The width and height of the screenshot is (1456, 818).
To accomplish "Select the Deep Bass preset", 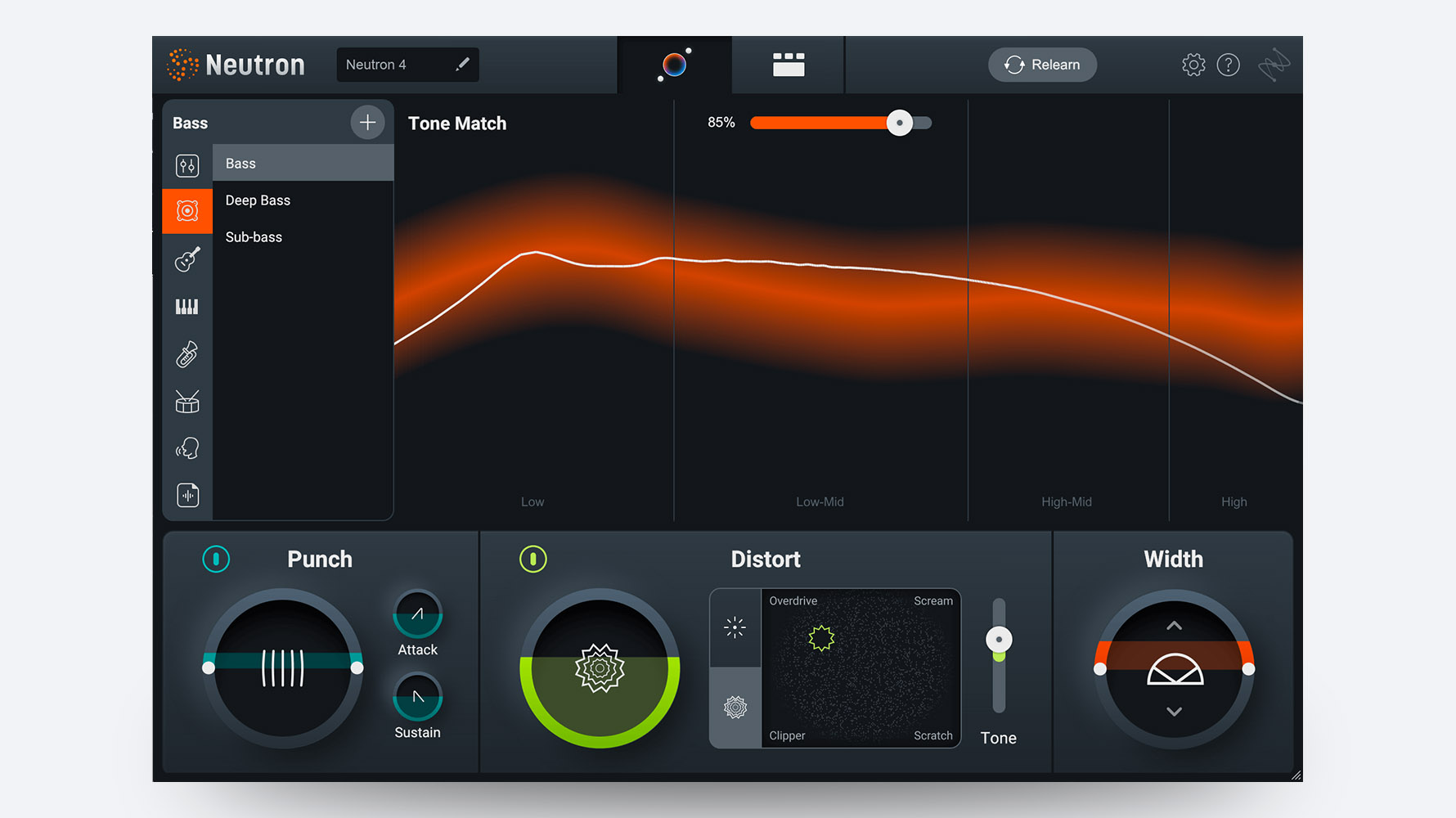I will [x=258, y=200].
